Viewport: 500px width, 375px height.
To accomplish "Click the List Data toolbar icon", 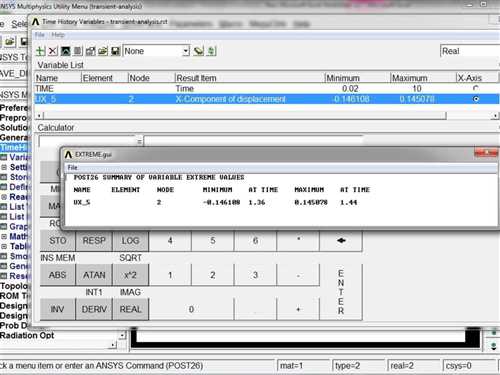I will click(78, 51).
